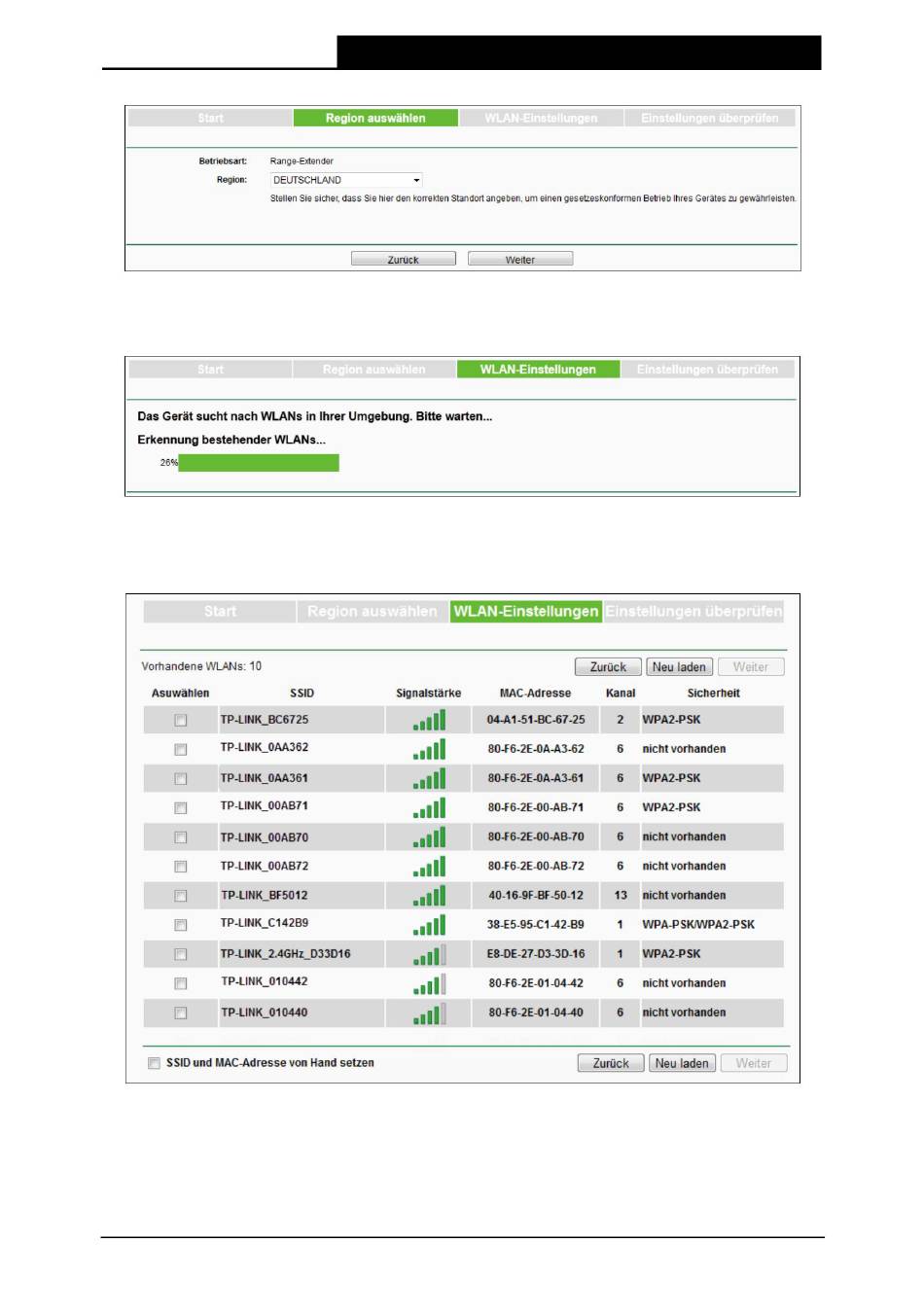Open the Region dropdown showing DEUTSCHLAND

tap(346, 180)
